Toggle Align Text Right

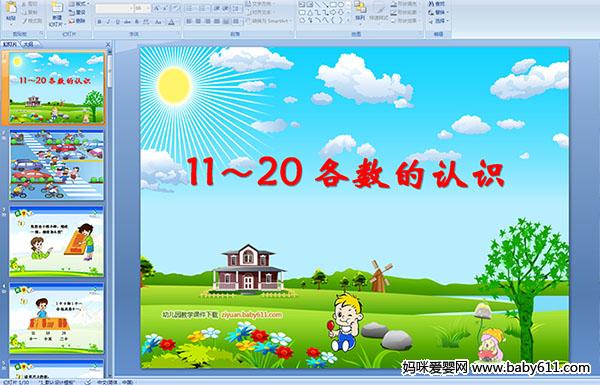(x=208, y=21)
